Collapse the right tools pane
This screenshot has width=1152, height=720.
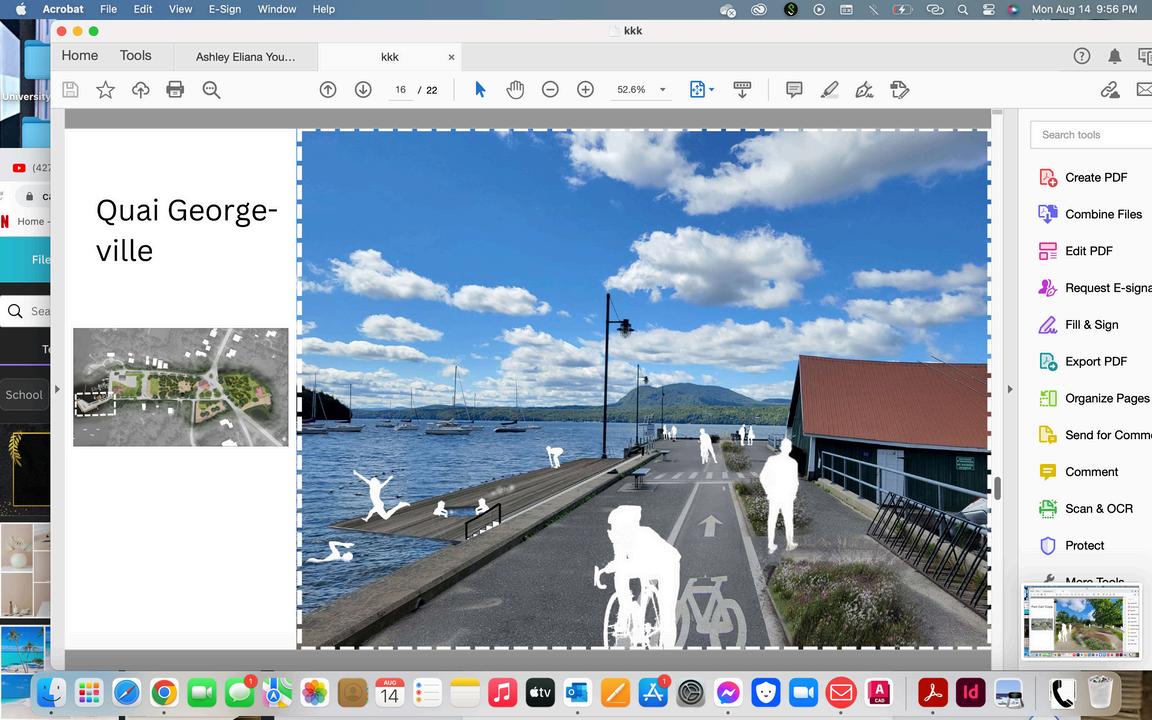point(1009,389)
